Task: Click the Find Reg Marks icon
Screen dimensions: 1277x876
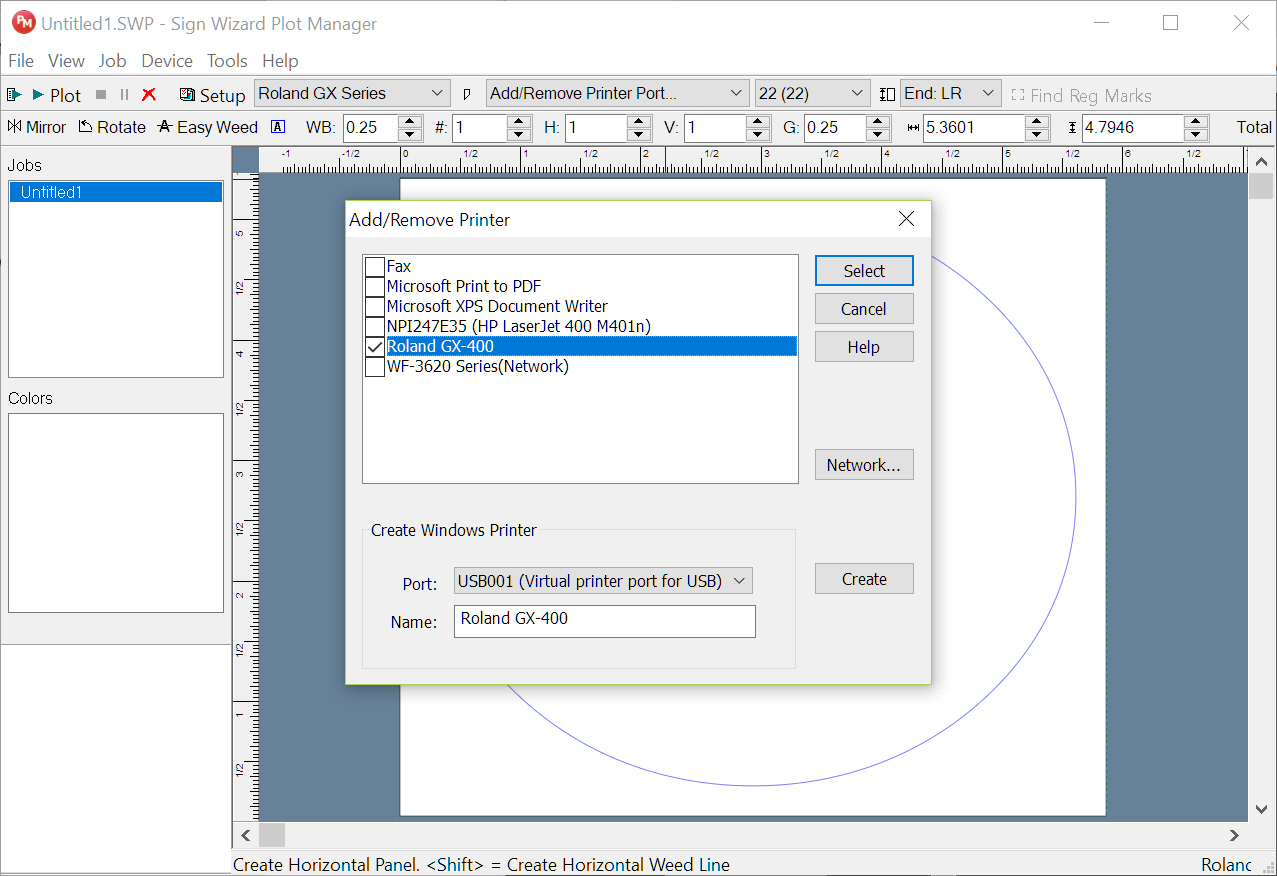Action: pyautogui.click(x=1018, y=95)
